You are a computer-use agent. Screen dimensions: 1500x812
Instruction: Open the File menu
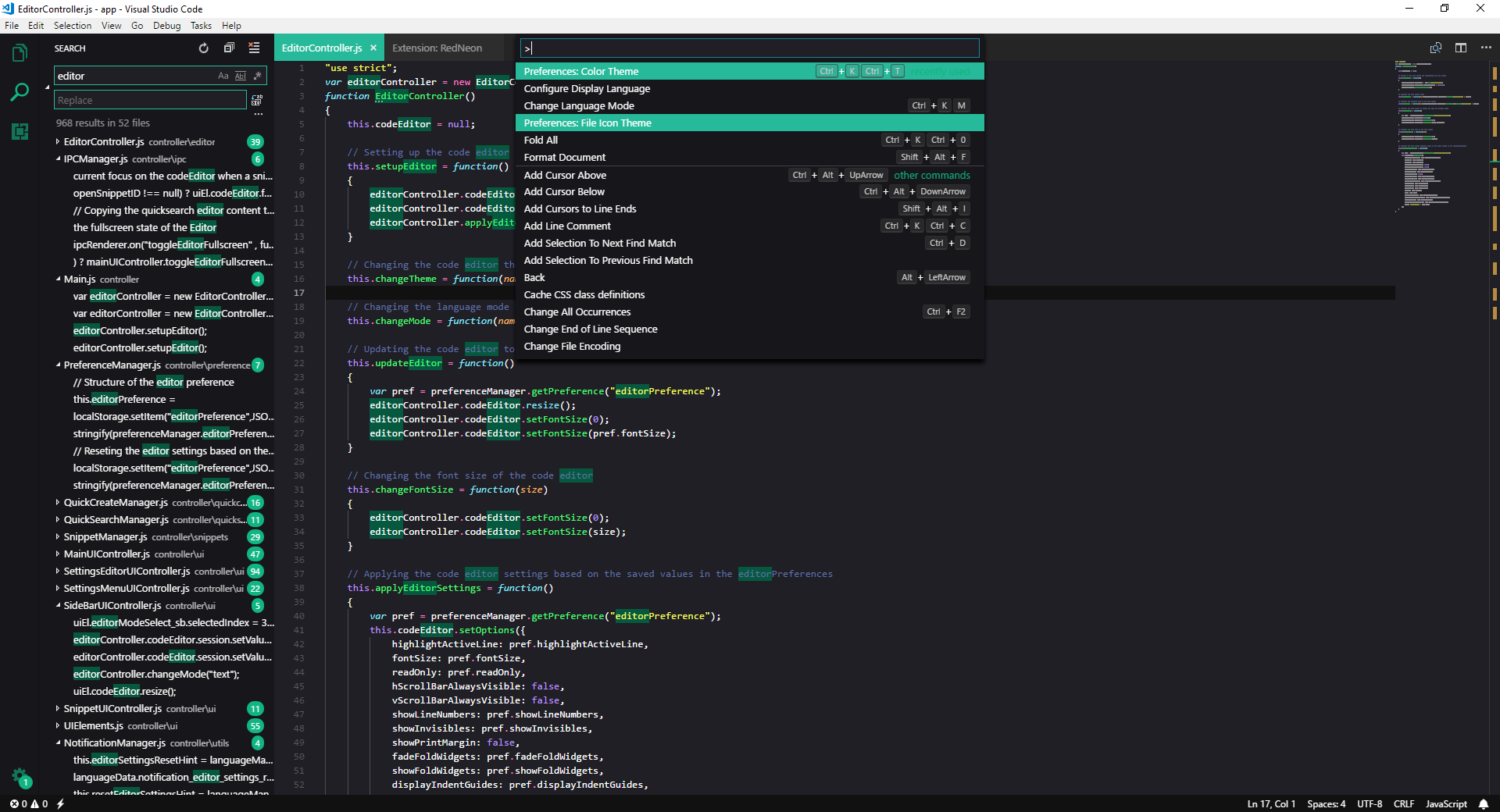pyautogui.click(x=12, y=26)
